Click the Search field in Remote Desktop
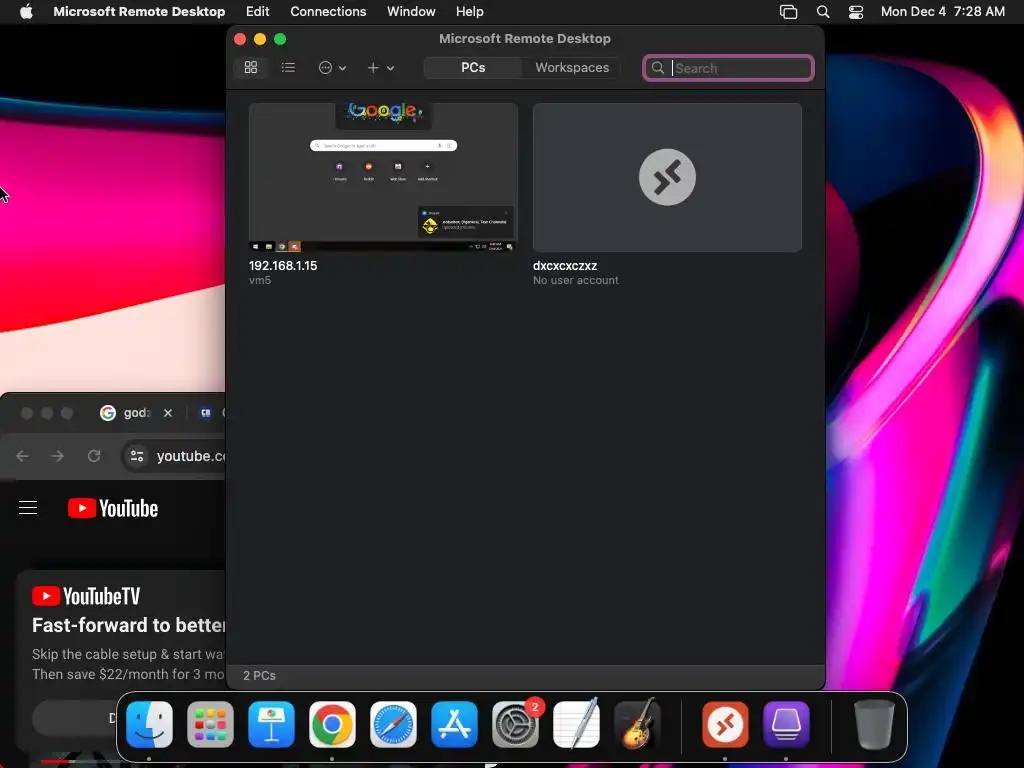The width and height of the screenshot is (1024, 768). click(x=728, y=68)
